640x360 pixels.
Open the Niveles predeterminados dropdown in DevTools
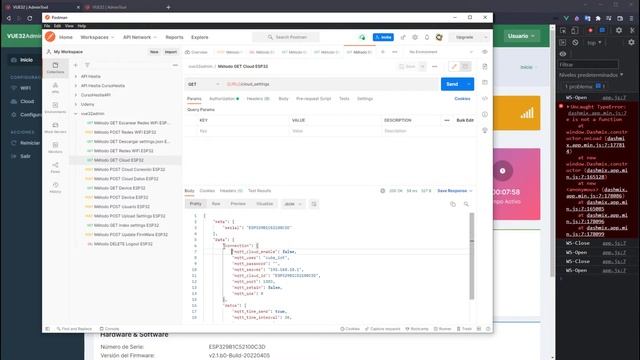click(591, 75)
